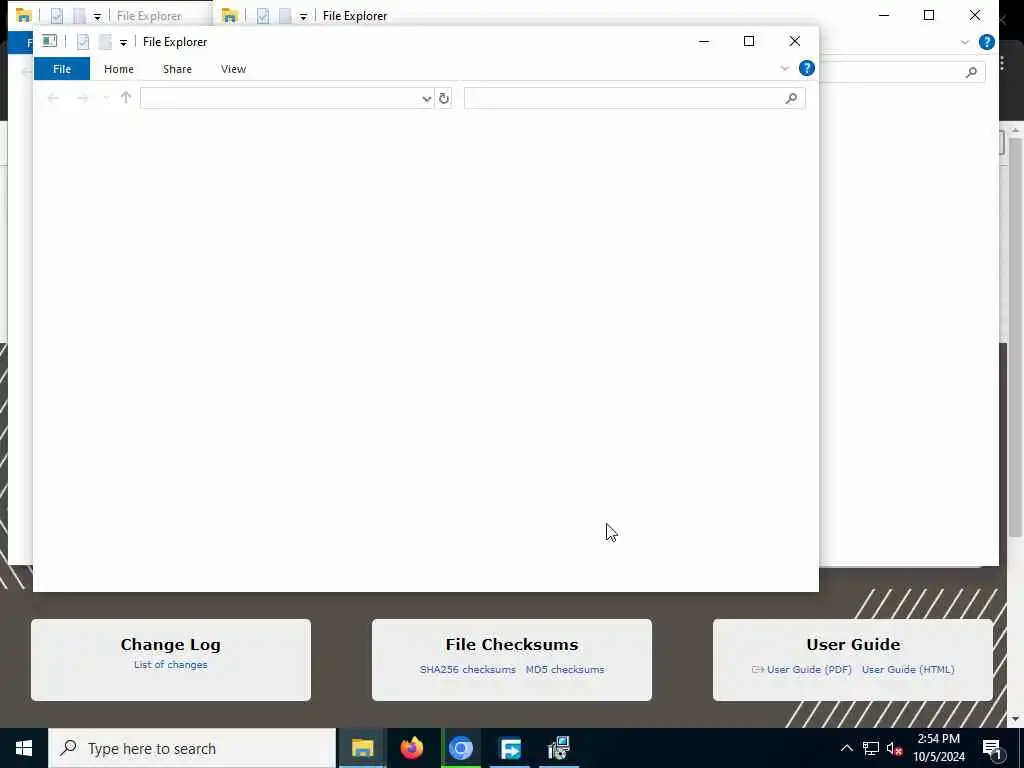Open the MD5 checksums link
The width and height of the screenshot is (1024, 768).
pos(565,669)
